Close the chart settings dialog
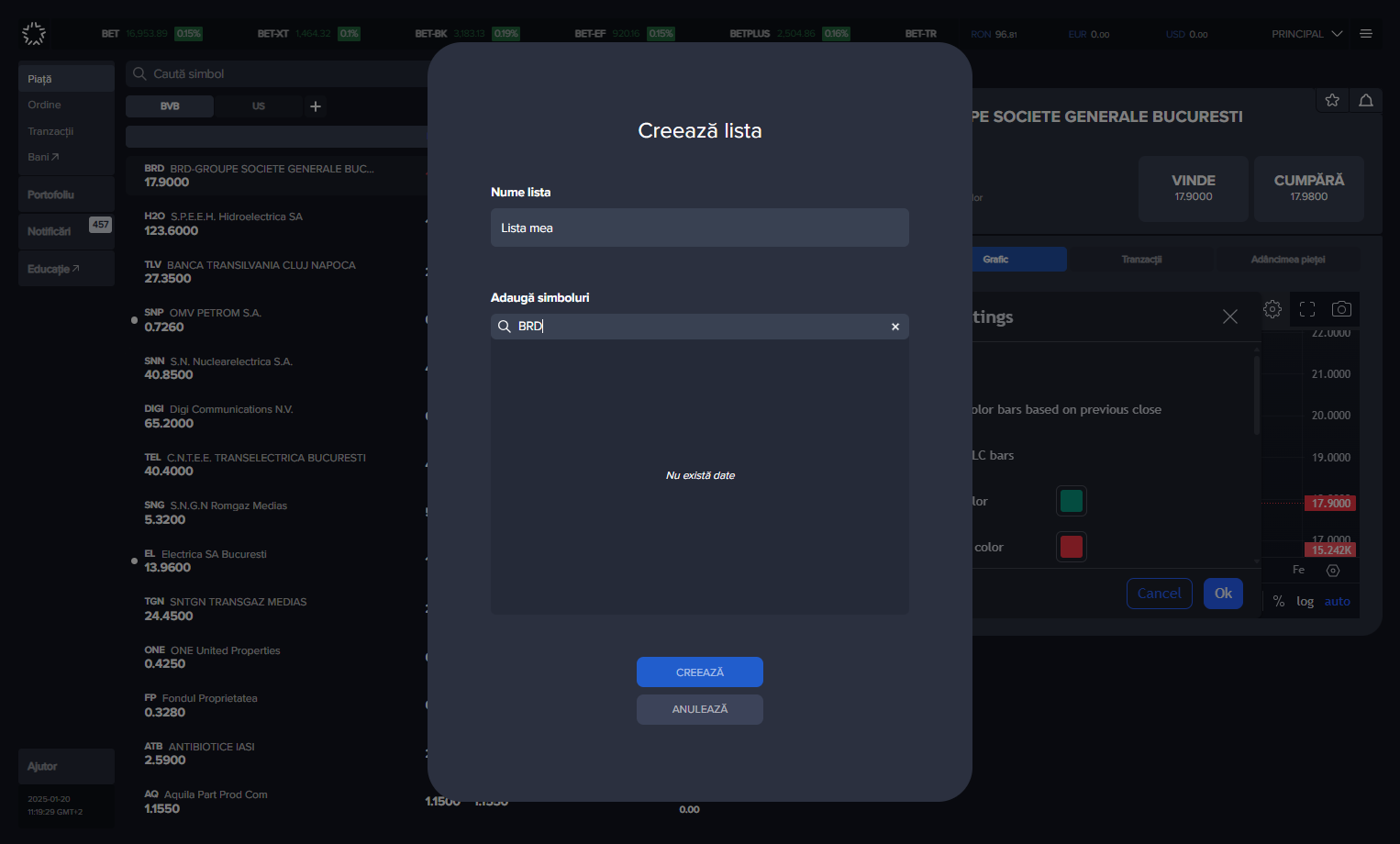This screenshot has width=1400, height=844. click(x=1230, y=316)
